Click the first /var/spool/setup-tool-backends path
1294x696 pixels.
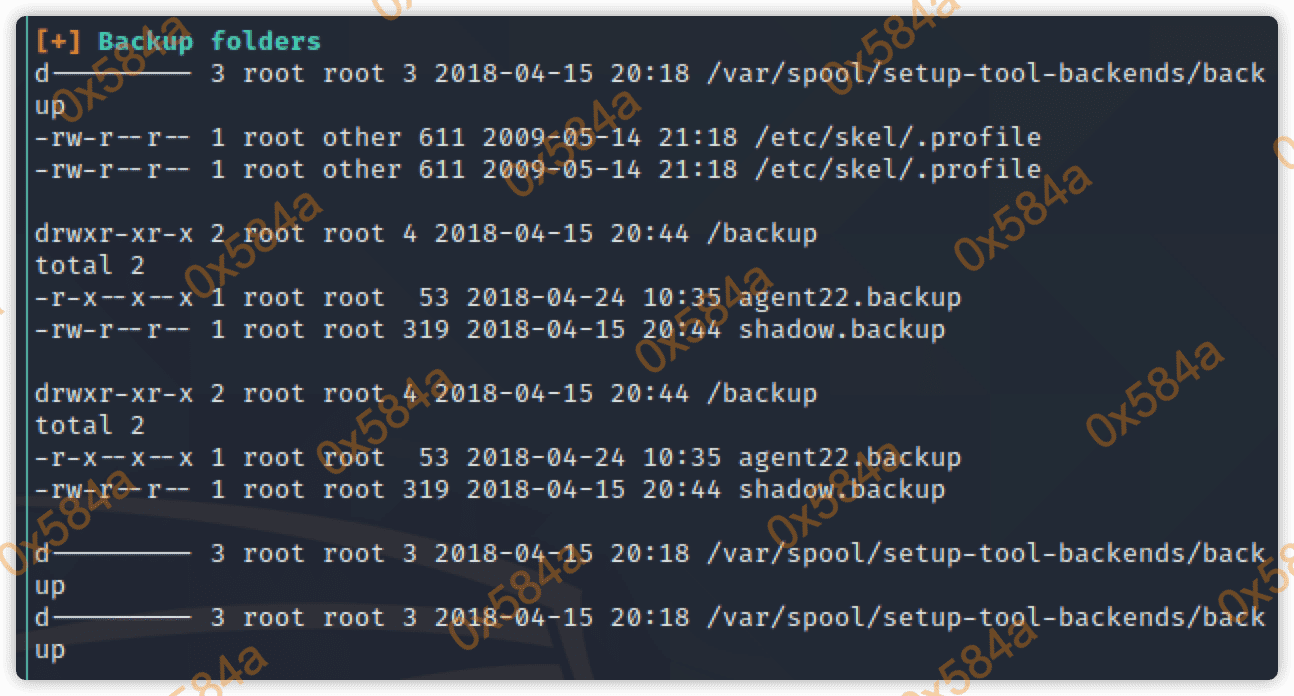(x=985, y=73)
